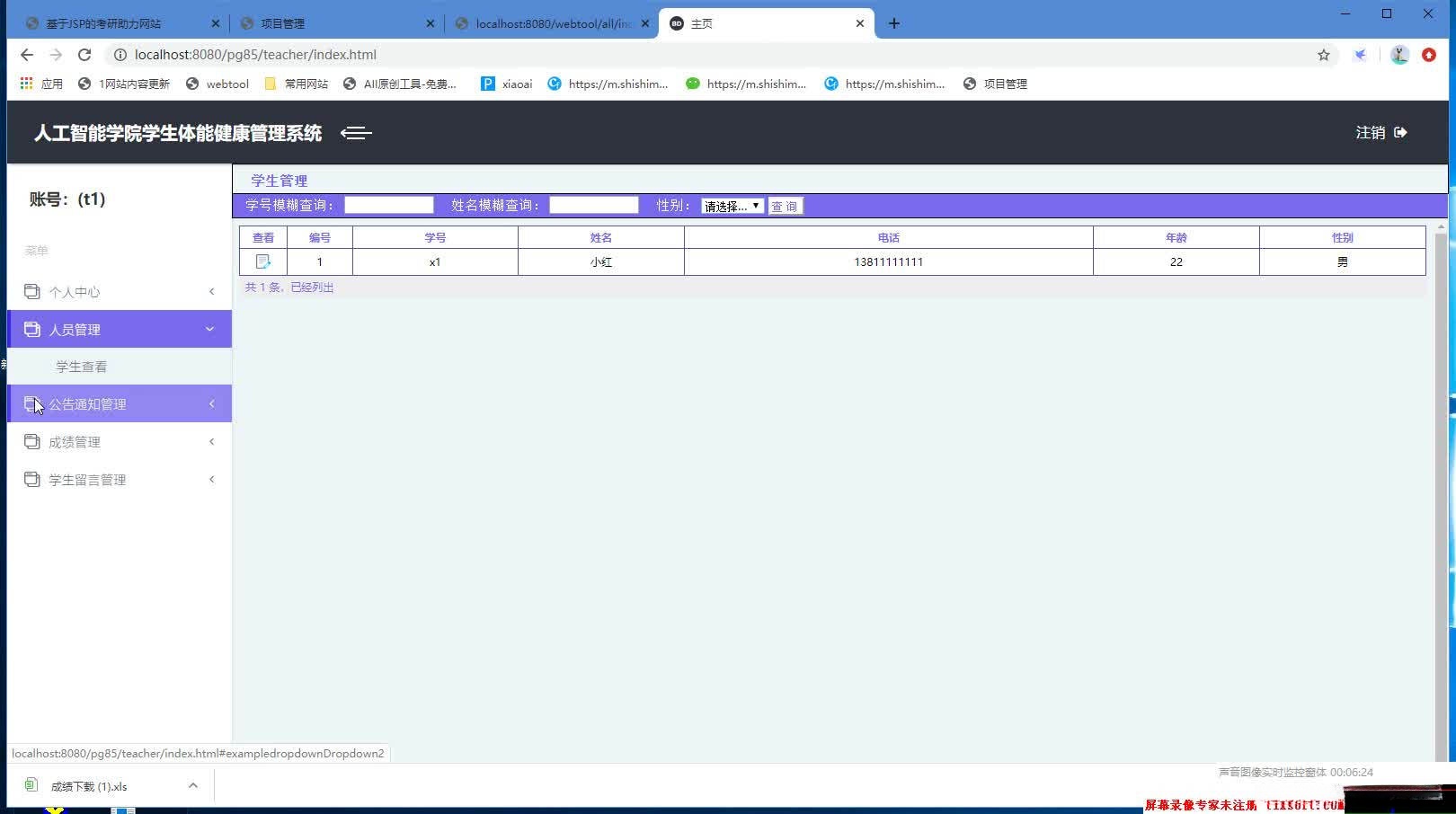Viewport: 1456px width, 814px height.
Task: Click the 查询 search button
Action: pos(785,206)
